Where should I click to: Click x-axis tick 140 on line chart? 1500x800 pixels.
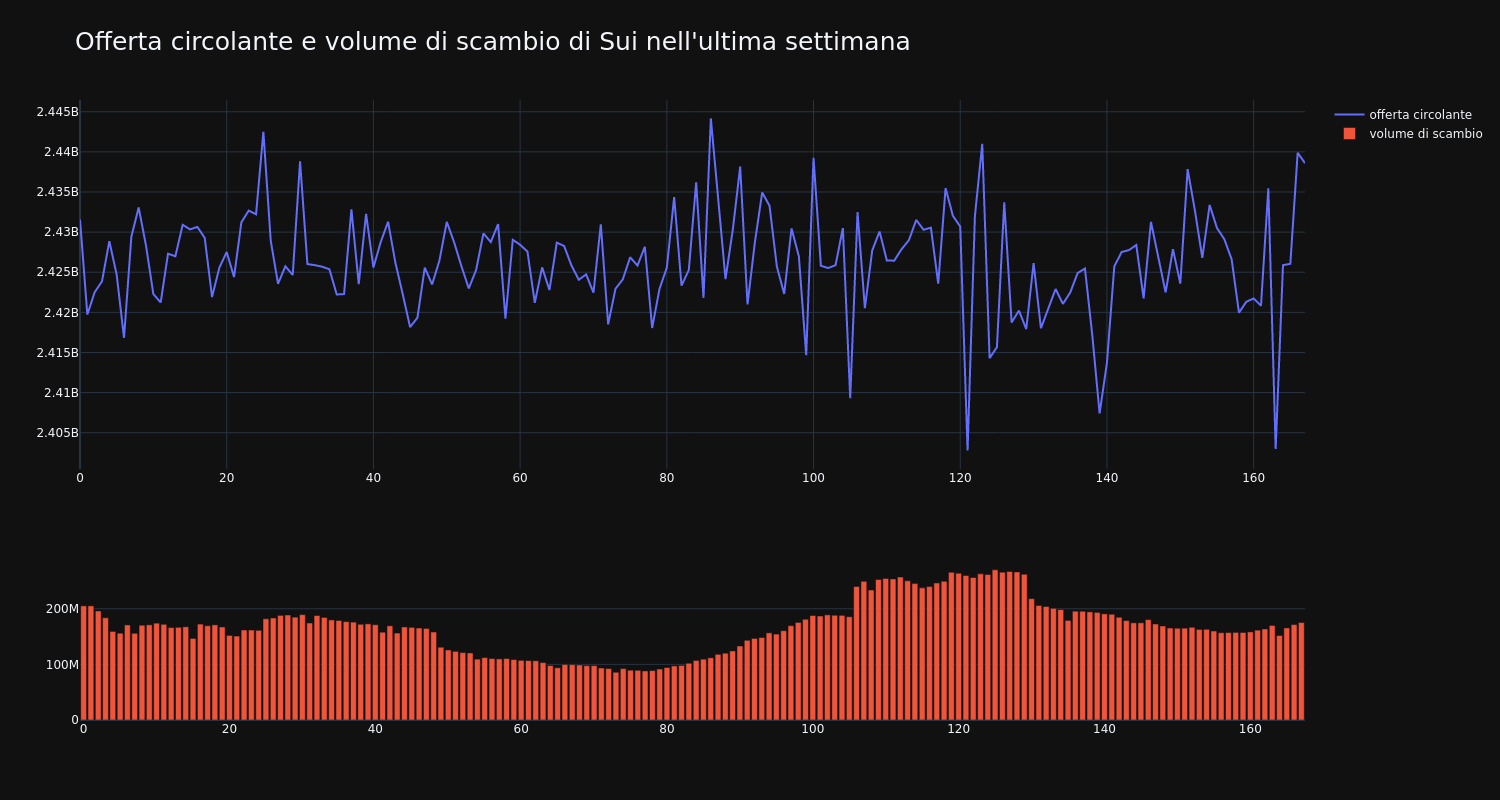coord(1107,478)
